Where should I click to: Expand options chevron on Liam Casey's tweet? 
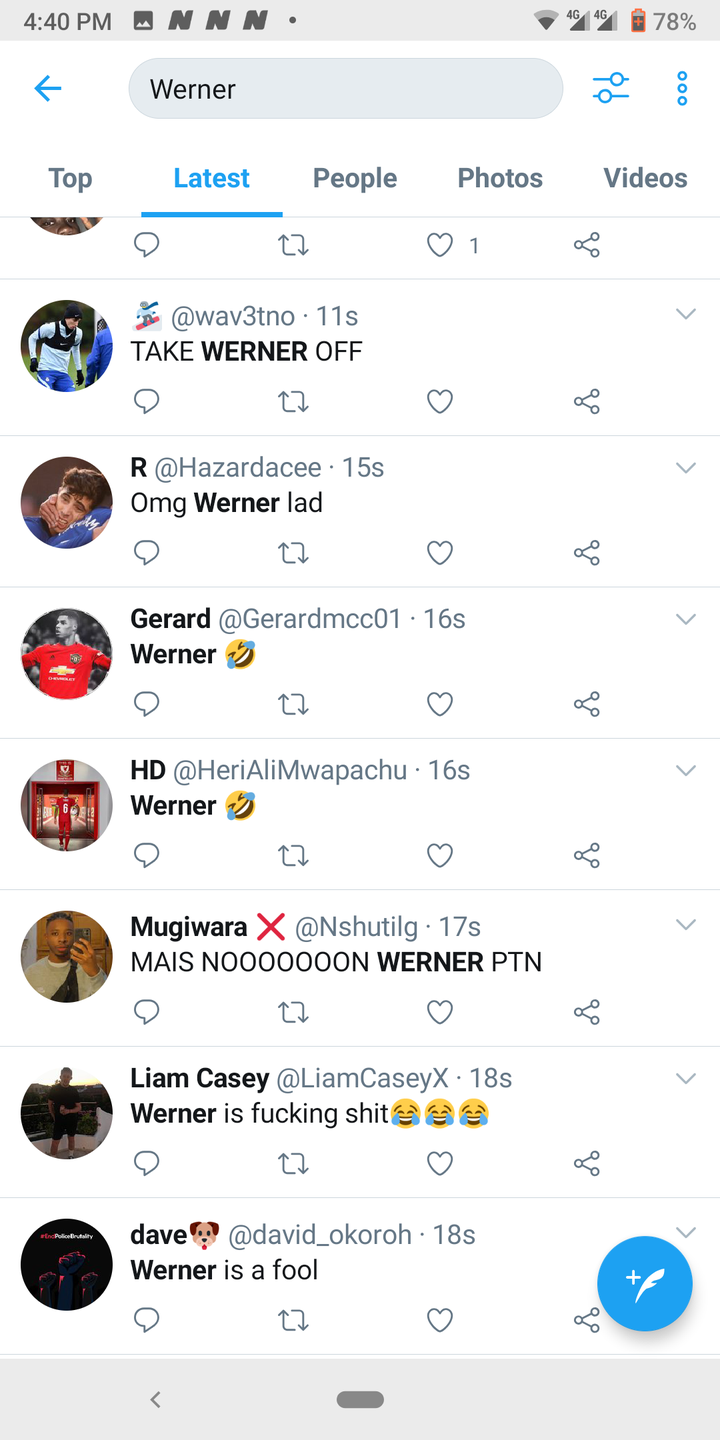[x=685, y=1078]
